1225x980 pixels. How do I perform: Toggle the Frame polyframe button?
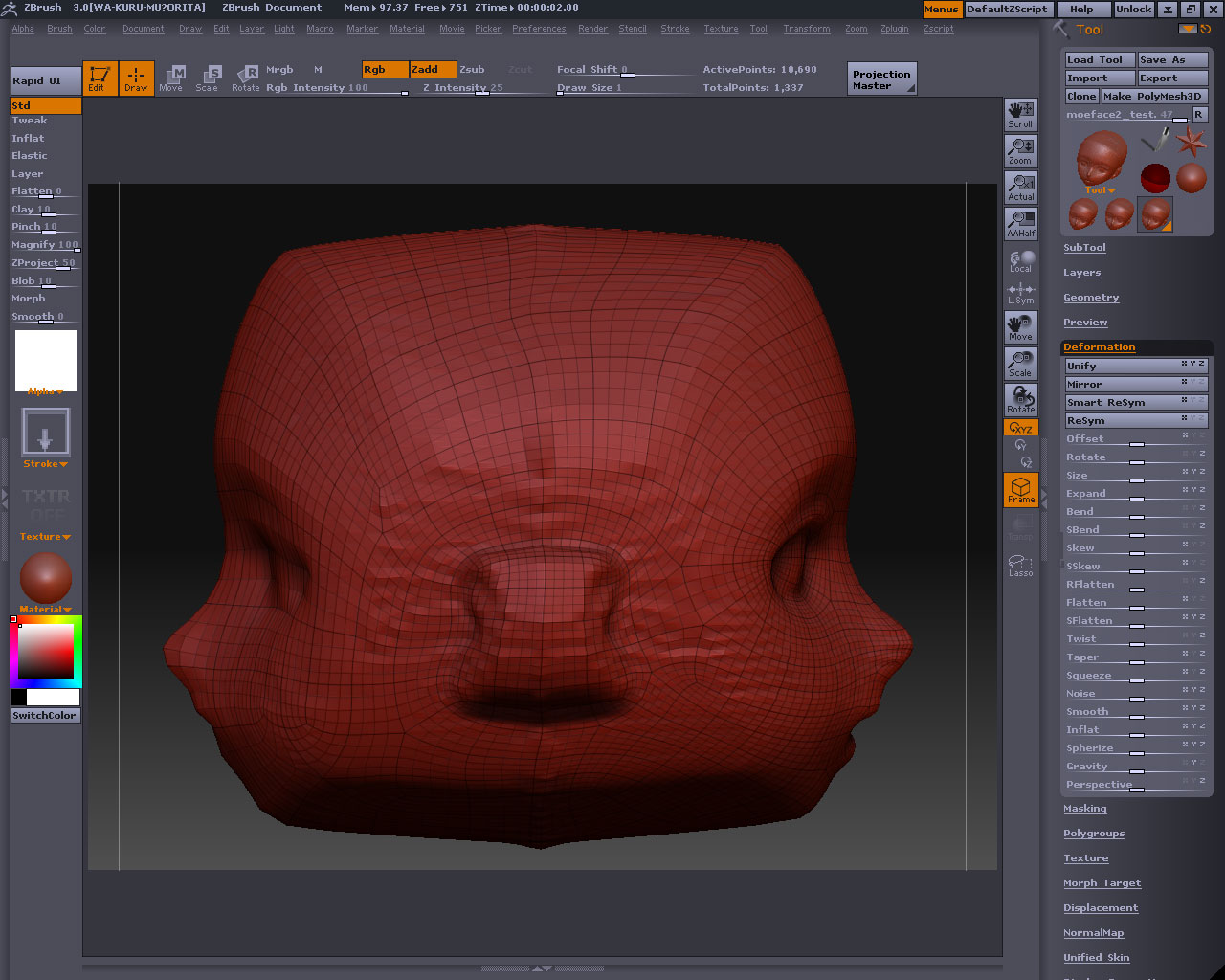click(x=1020, y=490)
